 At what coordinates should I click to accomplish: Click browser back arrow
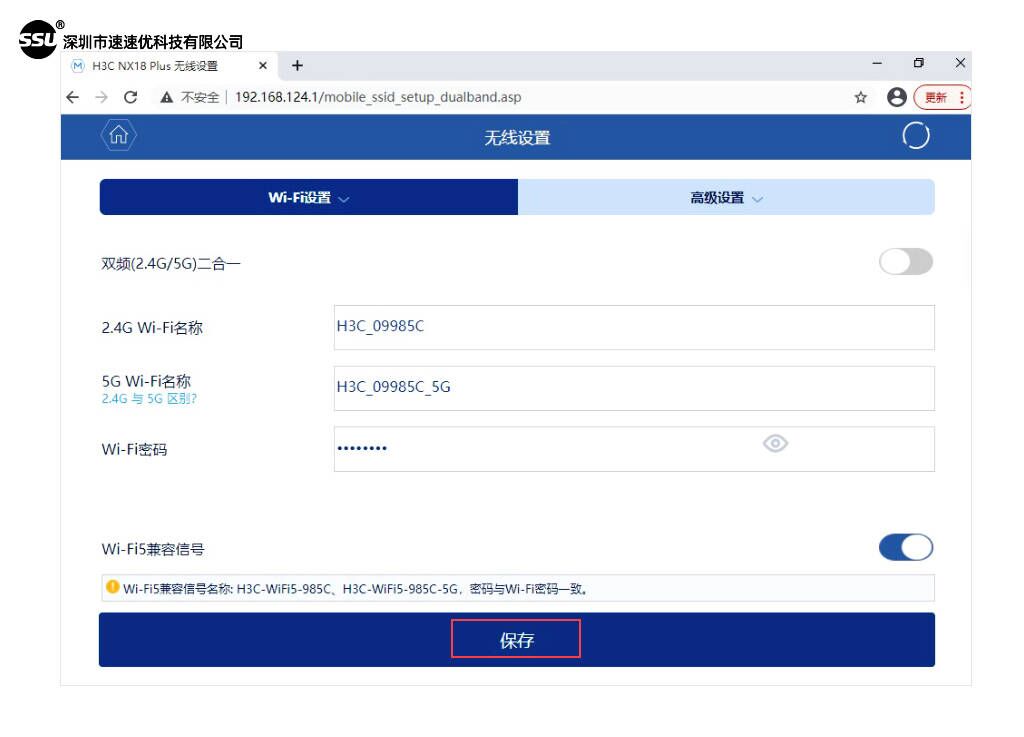[x=72, y=97]
